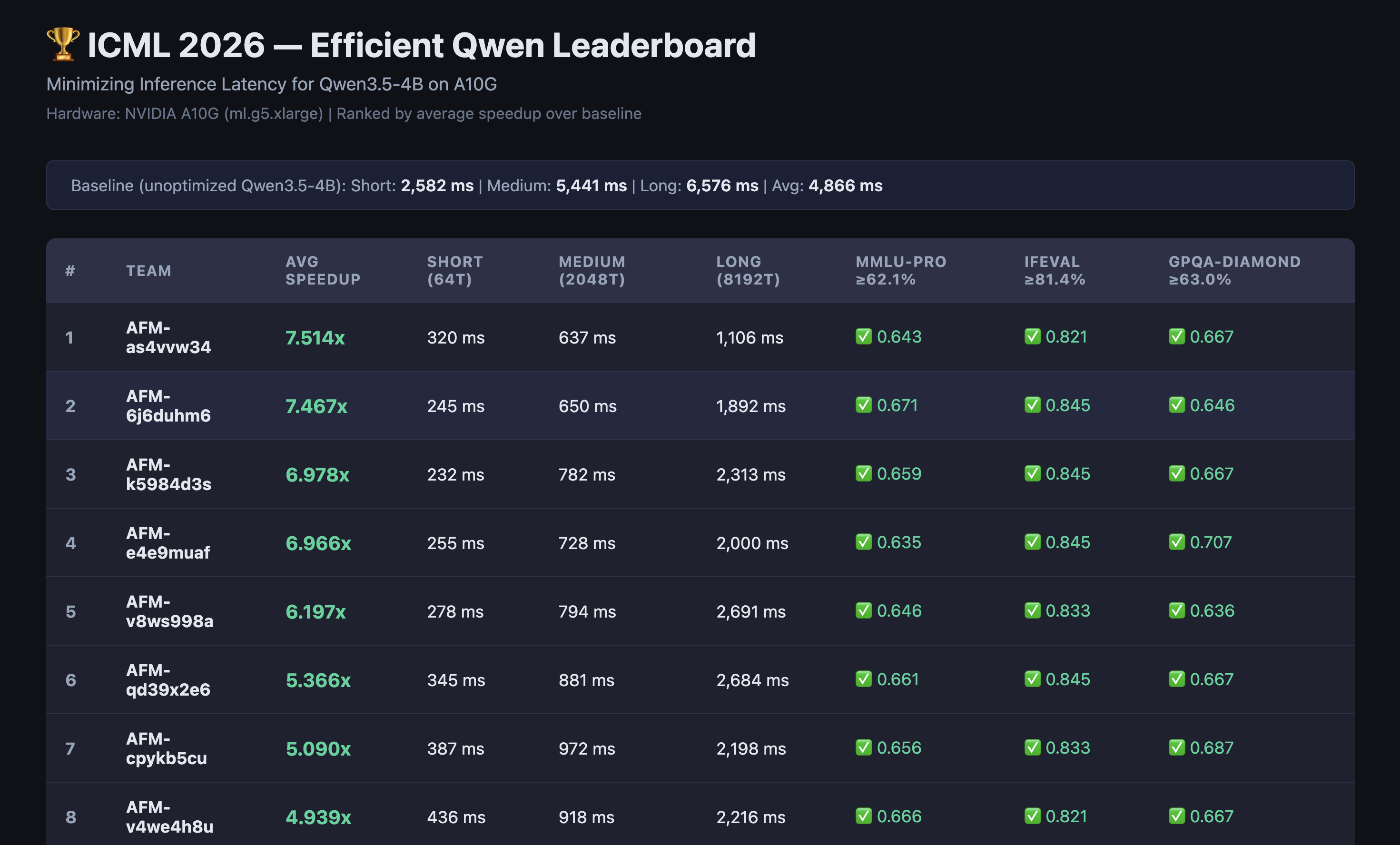Select team name AFM-6j6duhm6

coord(168,406)
